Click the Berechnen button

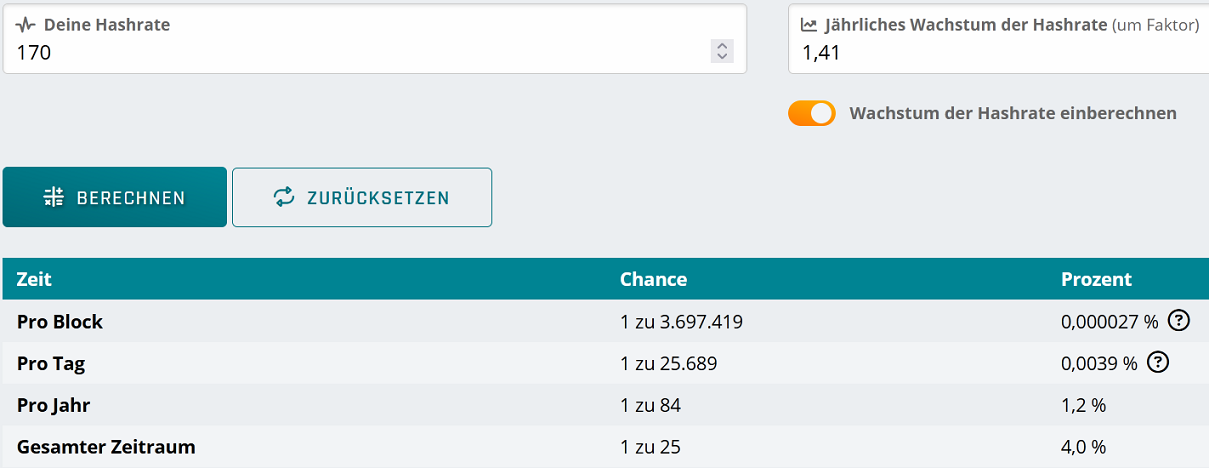(115, 197)
